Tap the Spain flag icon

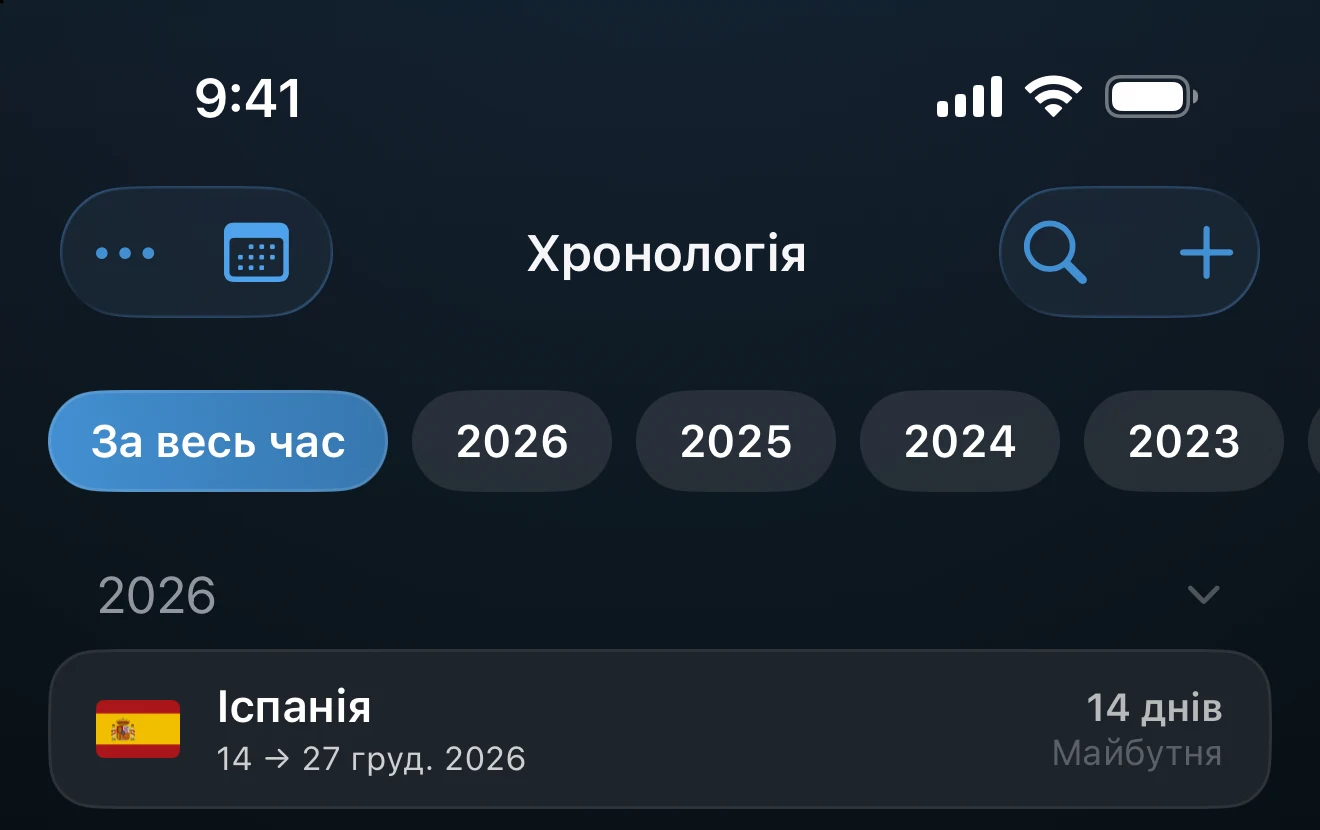pos(138,729)
